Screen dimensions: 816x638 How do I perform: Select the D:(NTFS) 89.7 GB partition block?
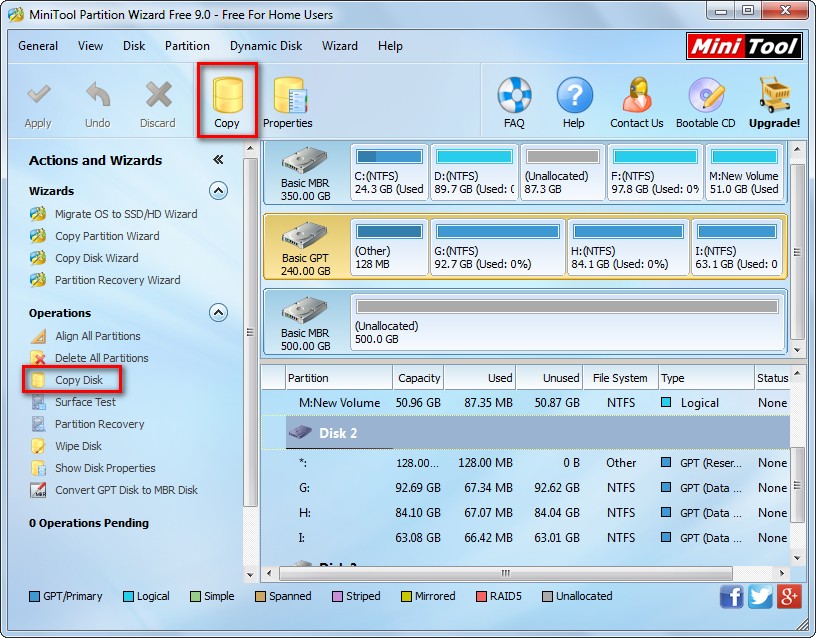pyautogui.click(x=474, y=172)
